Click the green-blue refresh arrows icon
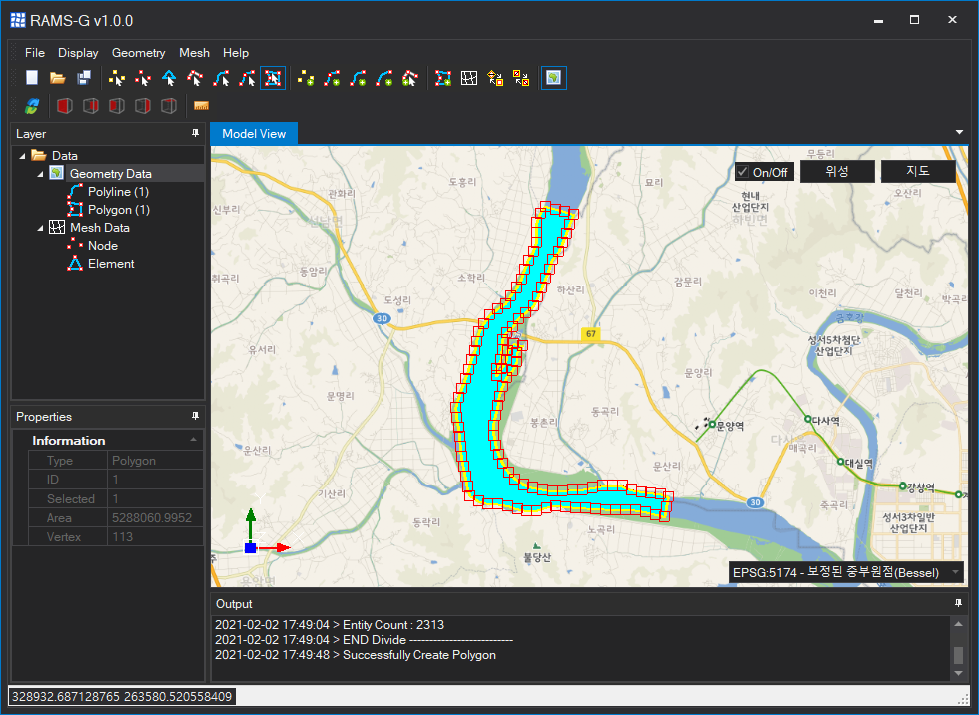 pos(32,106)
